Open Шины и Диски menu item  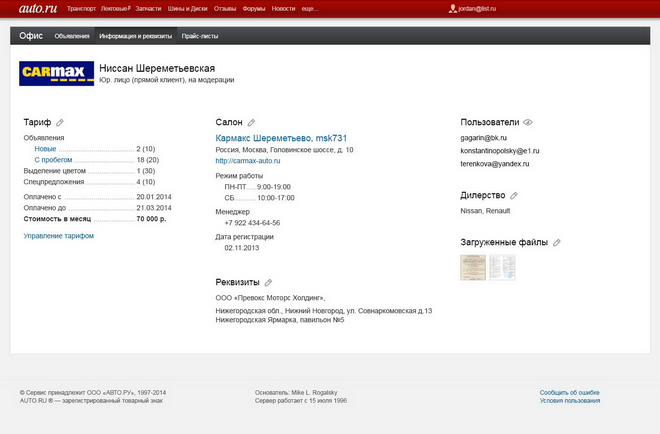pos(187,8)
